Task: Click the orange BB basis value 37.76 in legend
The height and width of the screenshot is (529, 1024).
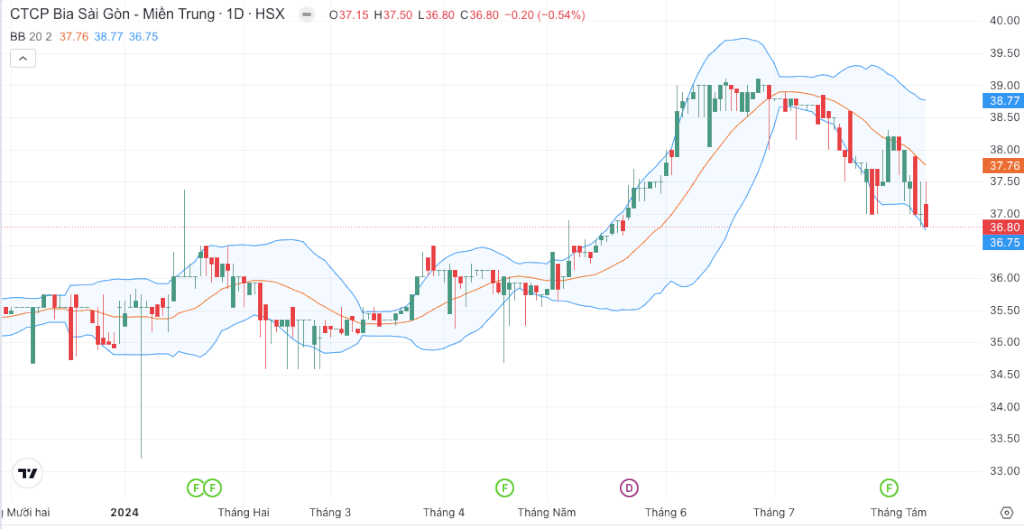Action: (x=72, y=37)
